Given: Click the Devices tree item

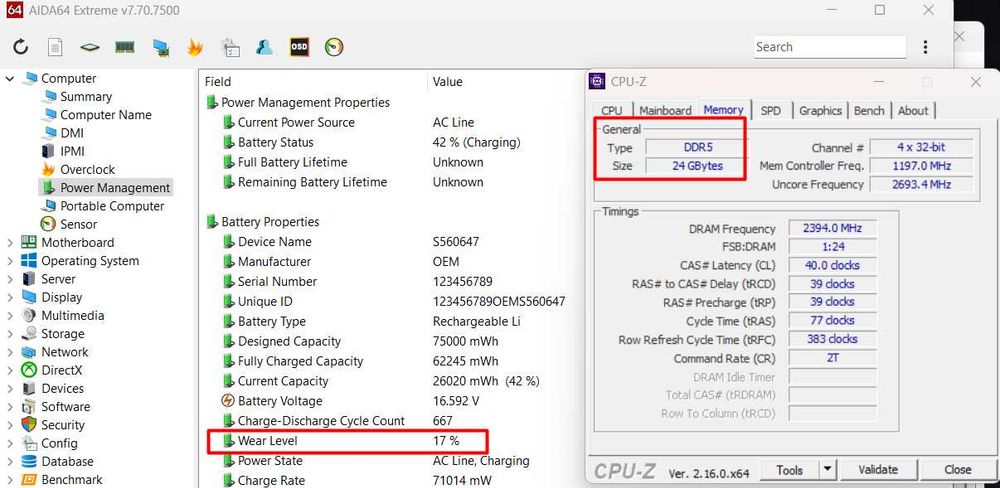Looking at the screenshot, I should [x=62, y=388].
